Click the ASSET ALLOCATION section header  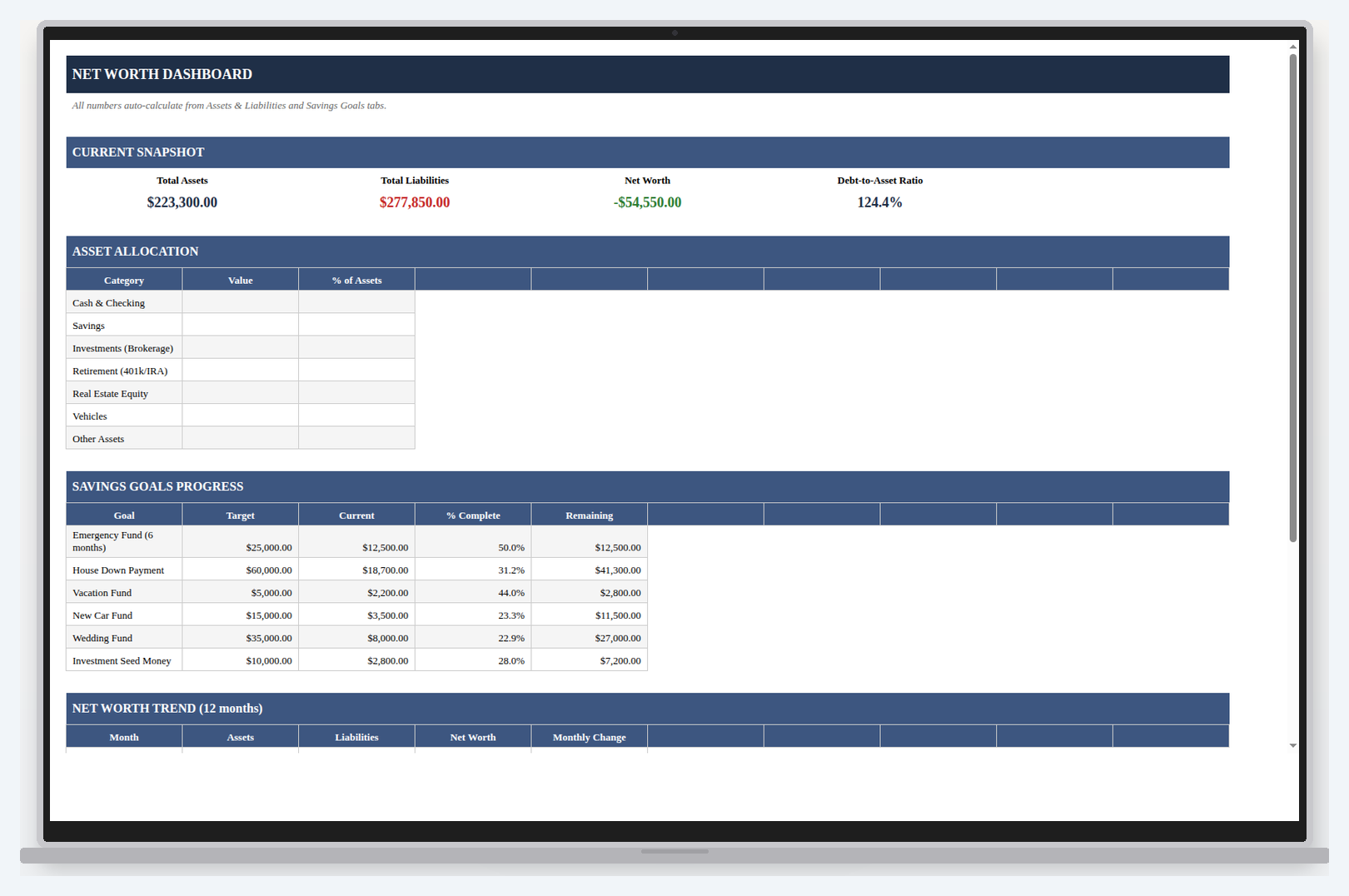(648, 251)
